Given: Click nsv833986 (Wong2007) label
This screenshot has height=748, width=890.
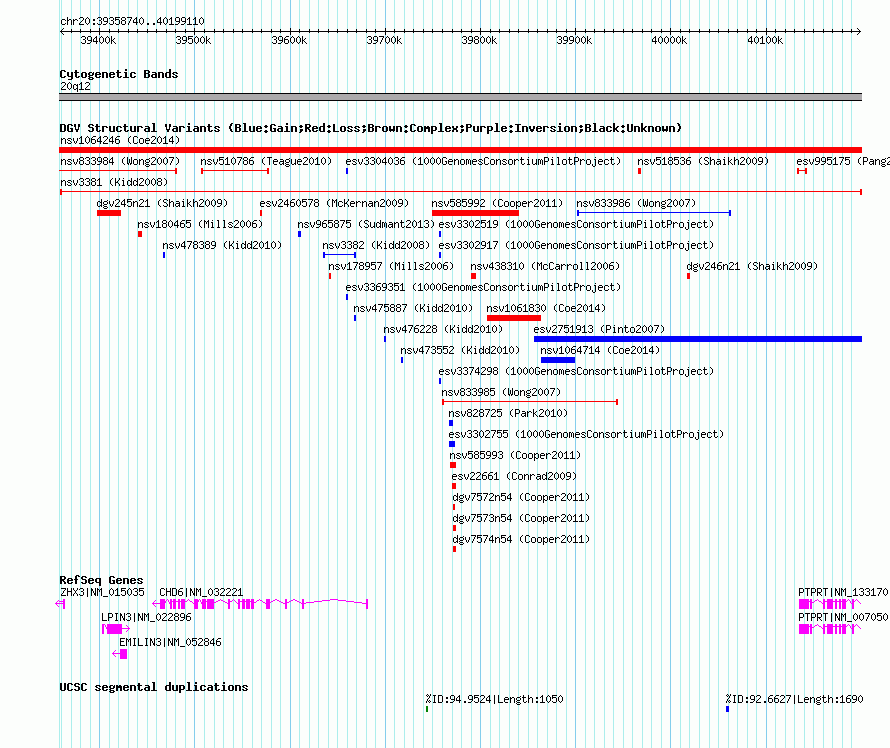Looking at the screenshot, I should [x=636, y=203].
